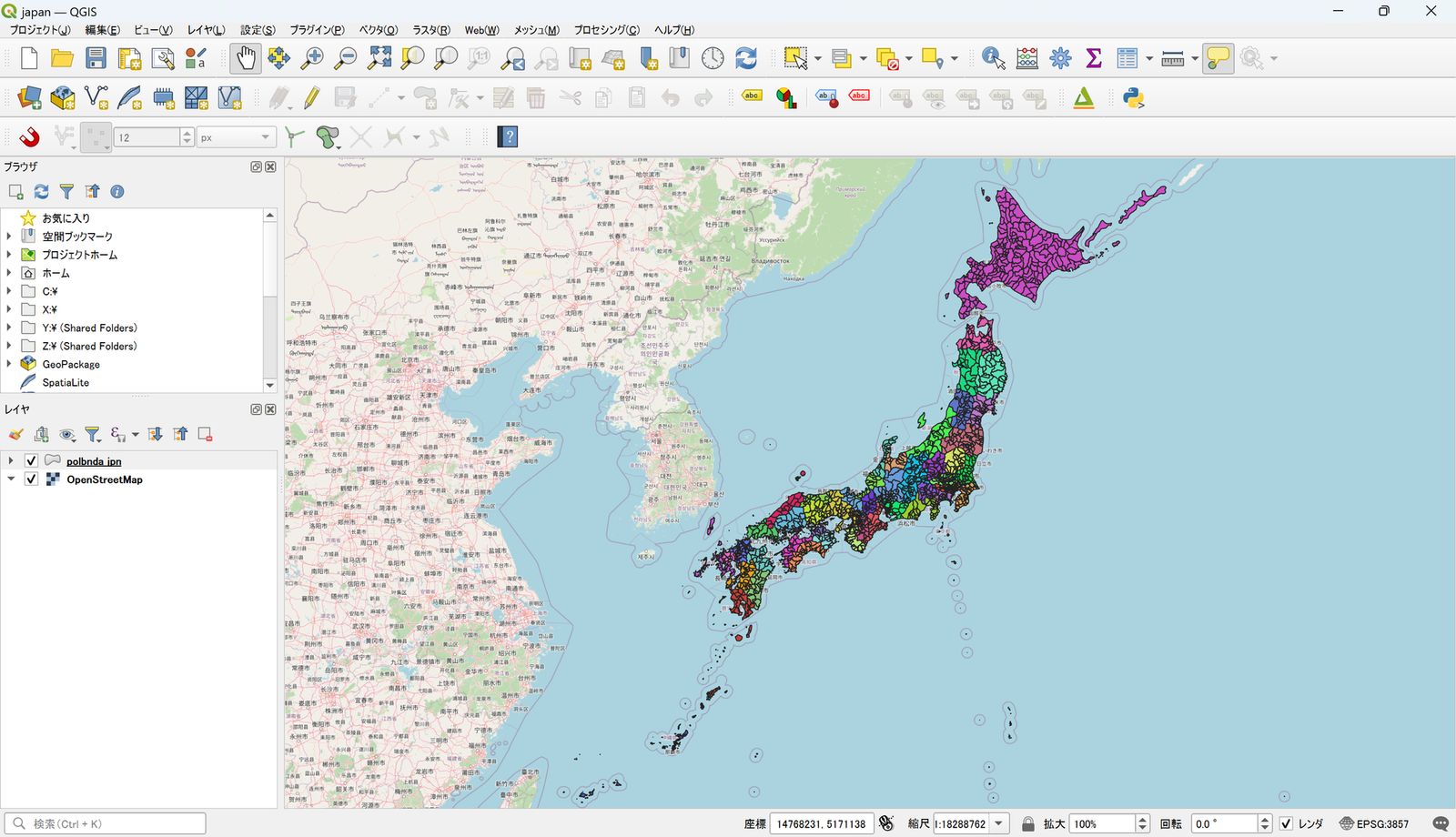Viewport: 1456px width, 837px height.
Task: Click the Zoom Out magnifier tool
Action: pyautogui.click(x=346, y=58)
